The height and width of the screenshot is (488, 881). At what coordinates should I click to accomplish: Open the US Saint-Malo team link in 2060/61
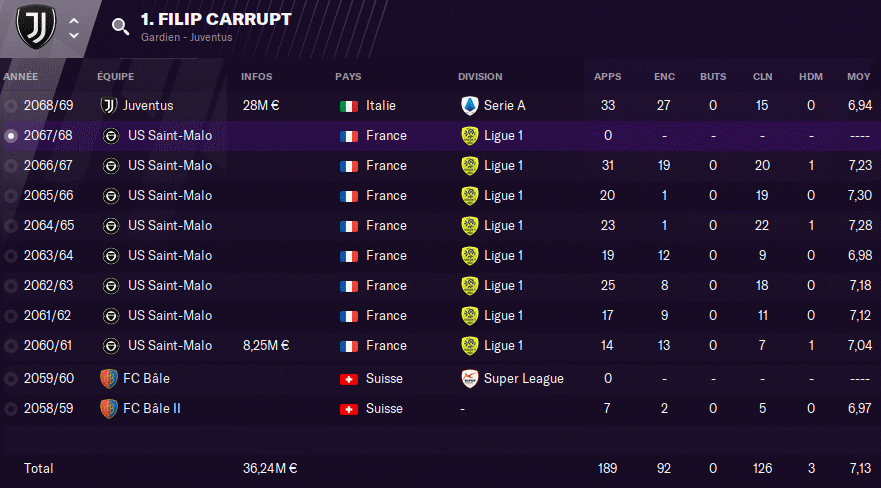point(170,345)
